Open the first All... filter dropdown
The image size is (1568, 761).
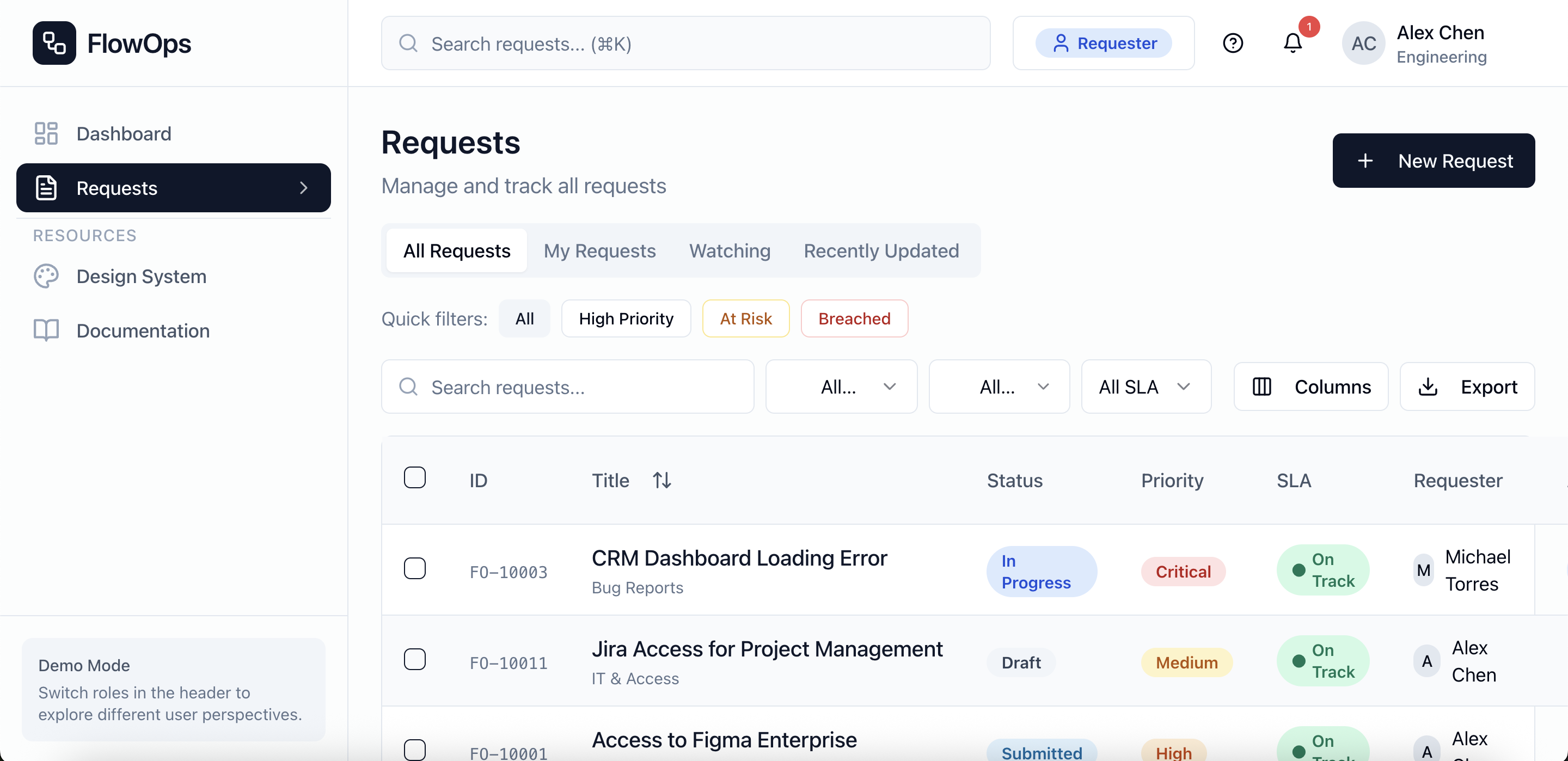(x=841, y=386)
